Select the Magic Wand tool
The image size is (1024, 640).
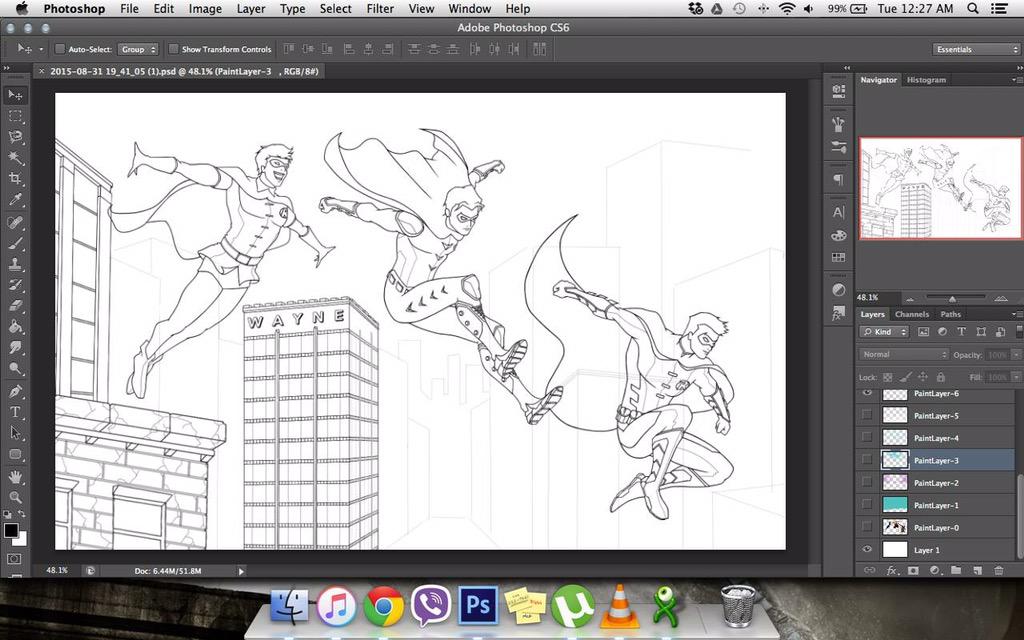[x=15, y=157]
